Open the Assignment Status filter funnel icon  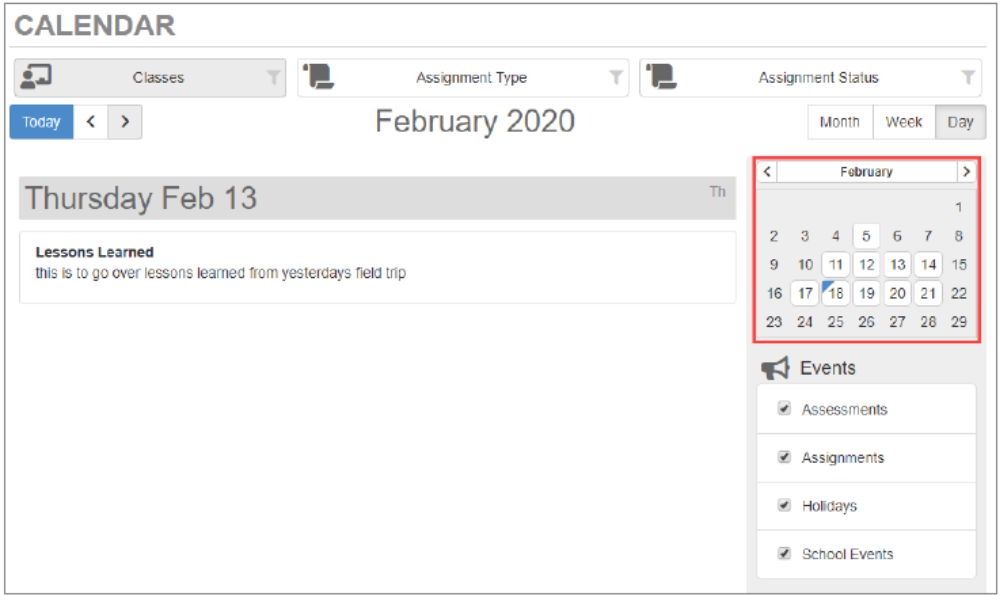click(x=966, y=77)
